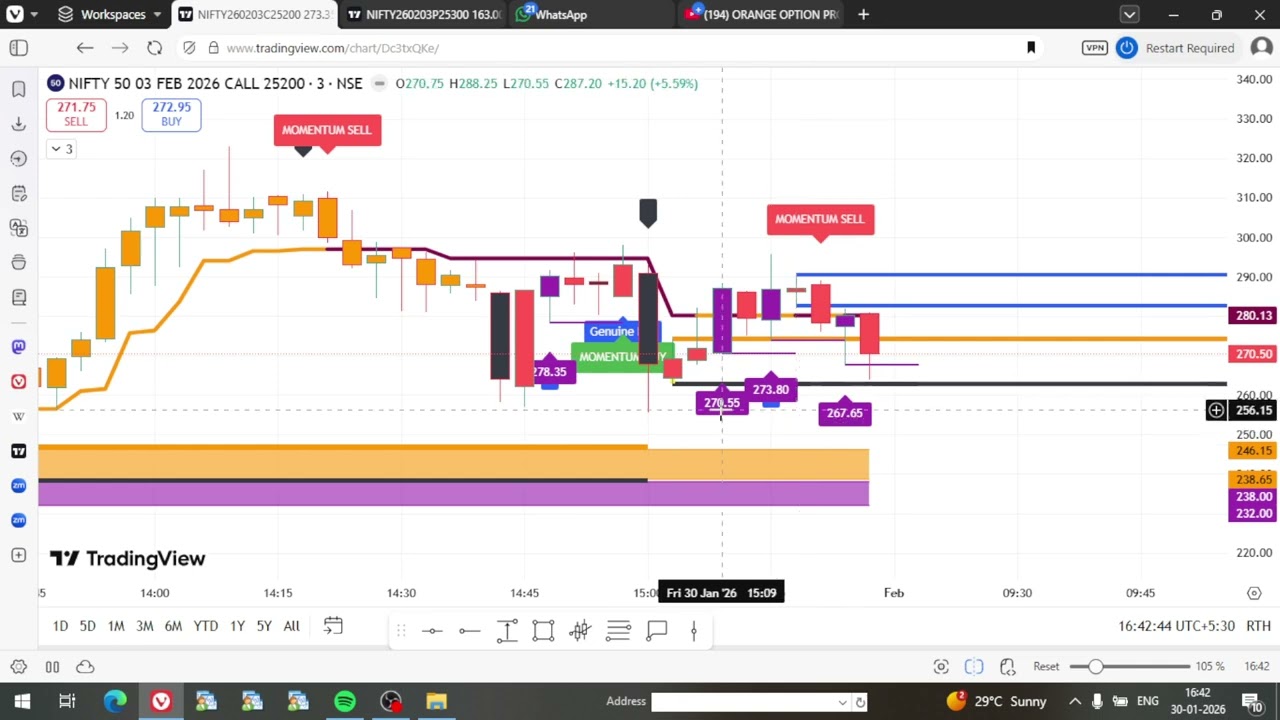Select the 1D time range
This screenshot has height=720, width=1280.
click(60, 626)
